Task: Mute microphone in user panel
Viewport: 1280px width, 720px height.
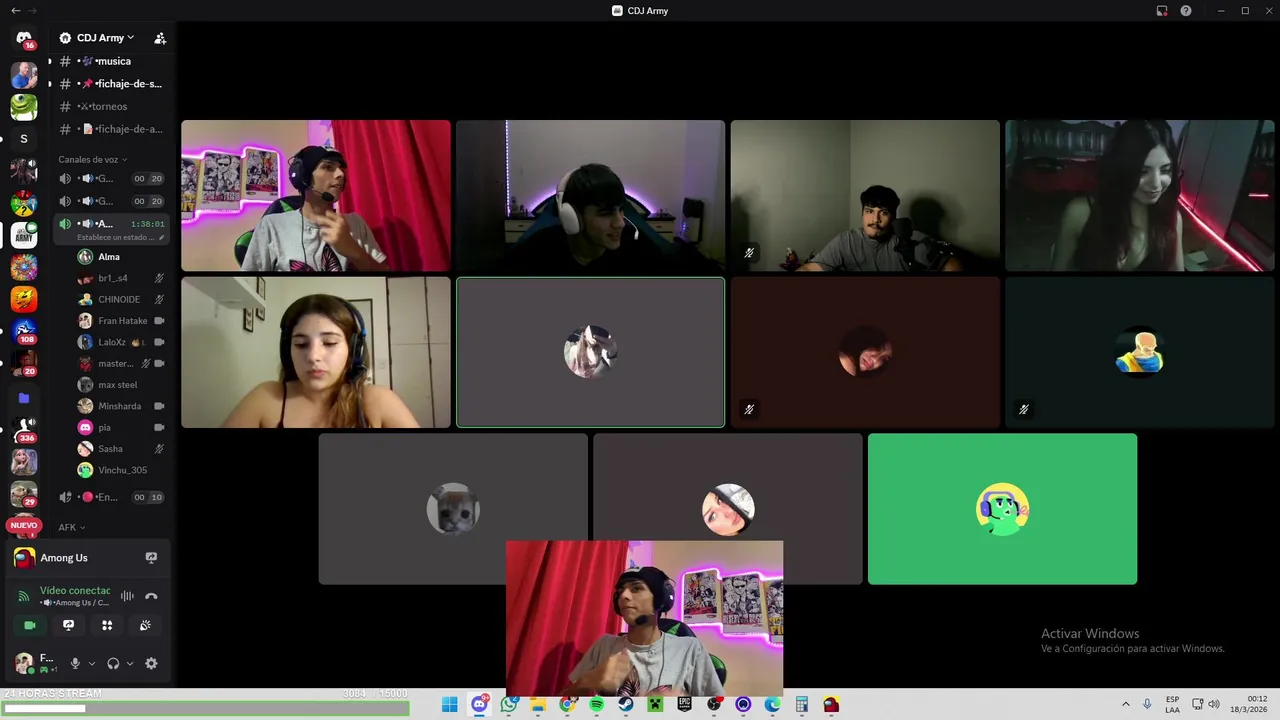Action: 75,663
